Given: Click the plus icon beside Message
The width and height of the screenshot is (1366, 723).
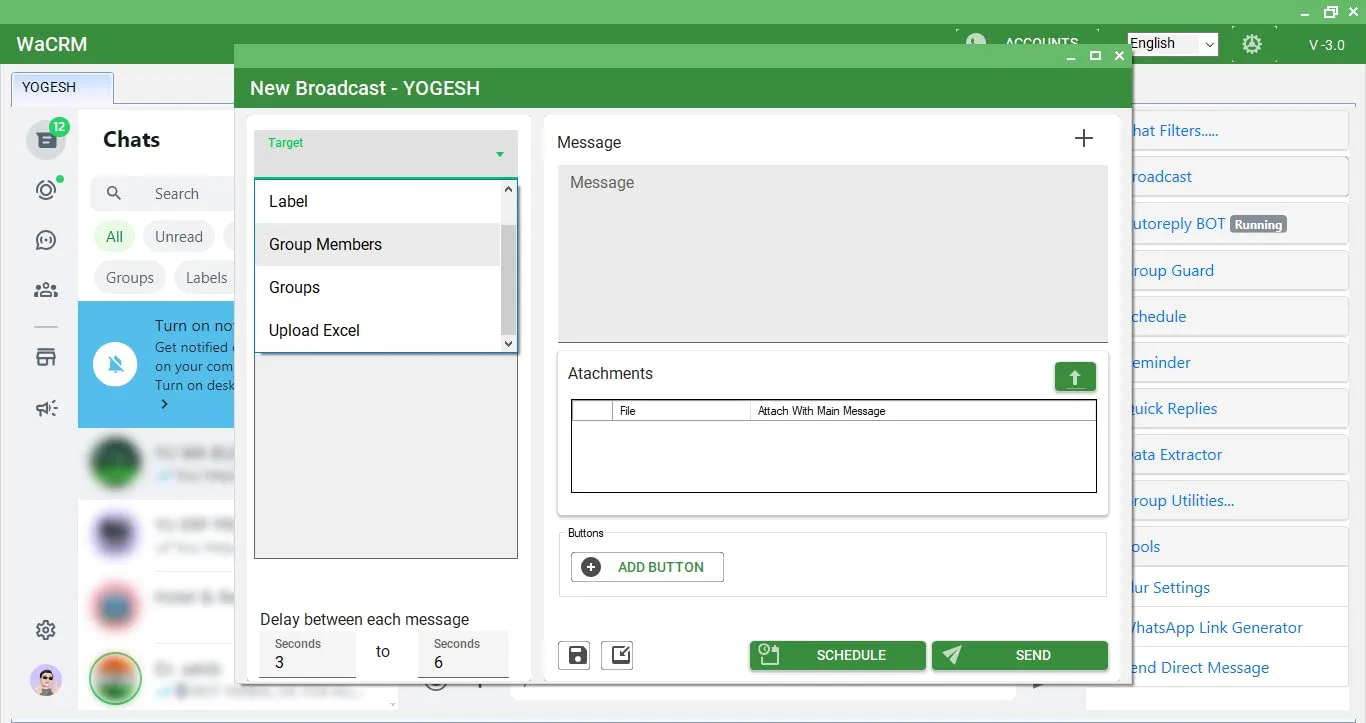Looking at the screenshot, I should click(1083, 139).
